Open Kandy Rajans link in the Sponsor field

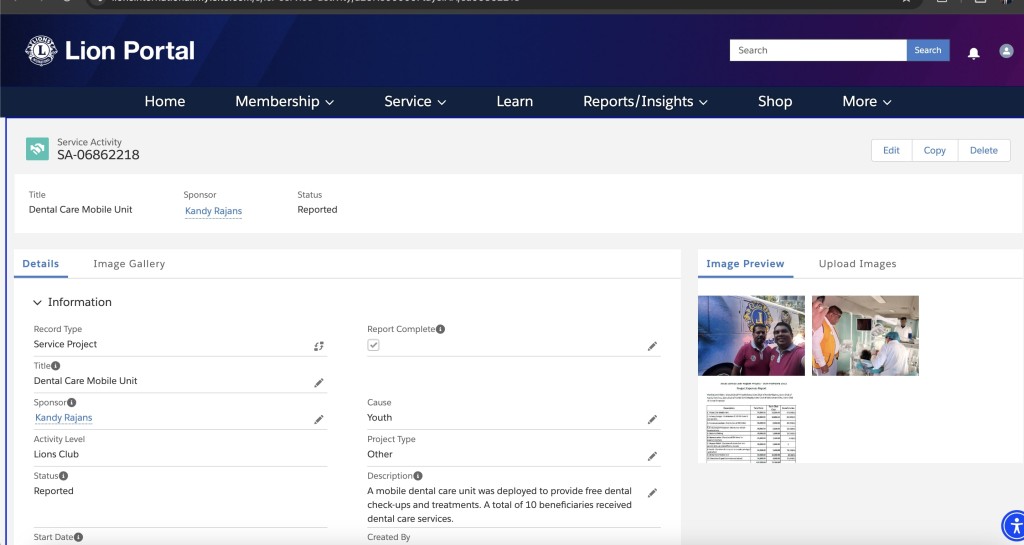tap(63, 418)
